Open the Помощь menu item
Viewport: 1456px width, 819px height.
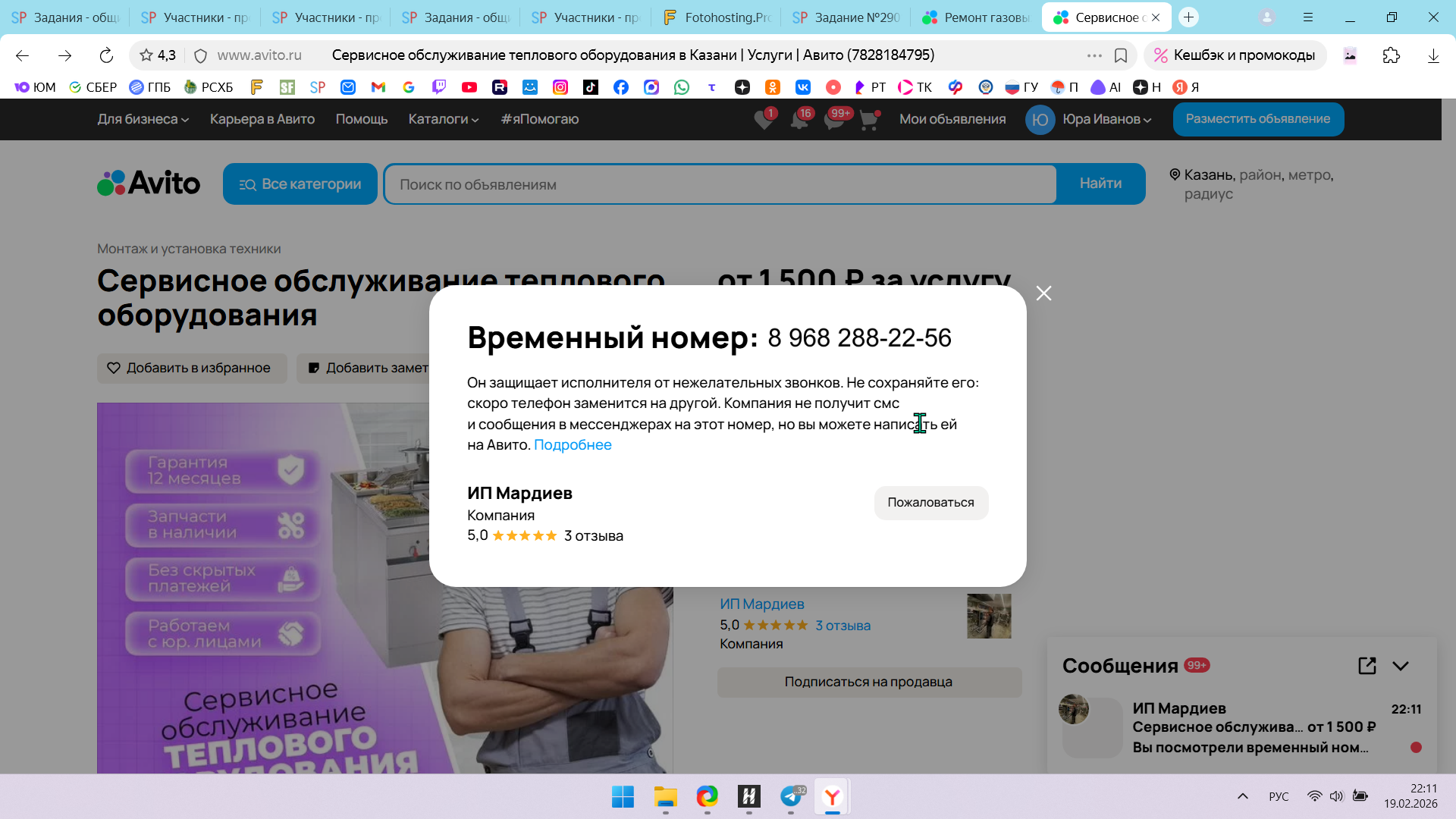(x=361, y=119)
